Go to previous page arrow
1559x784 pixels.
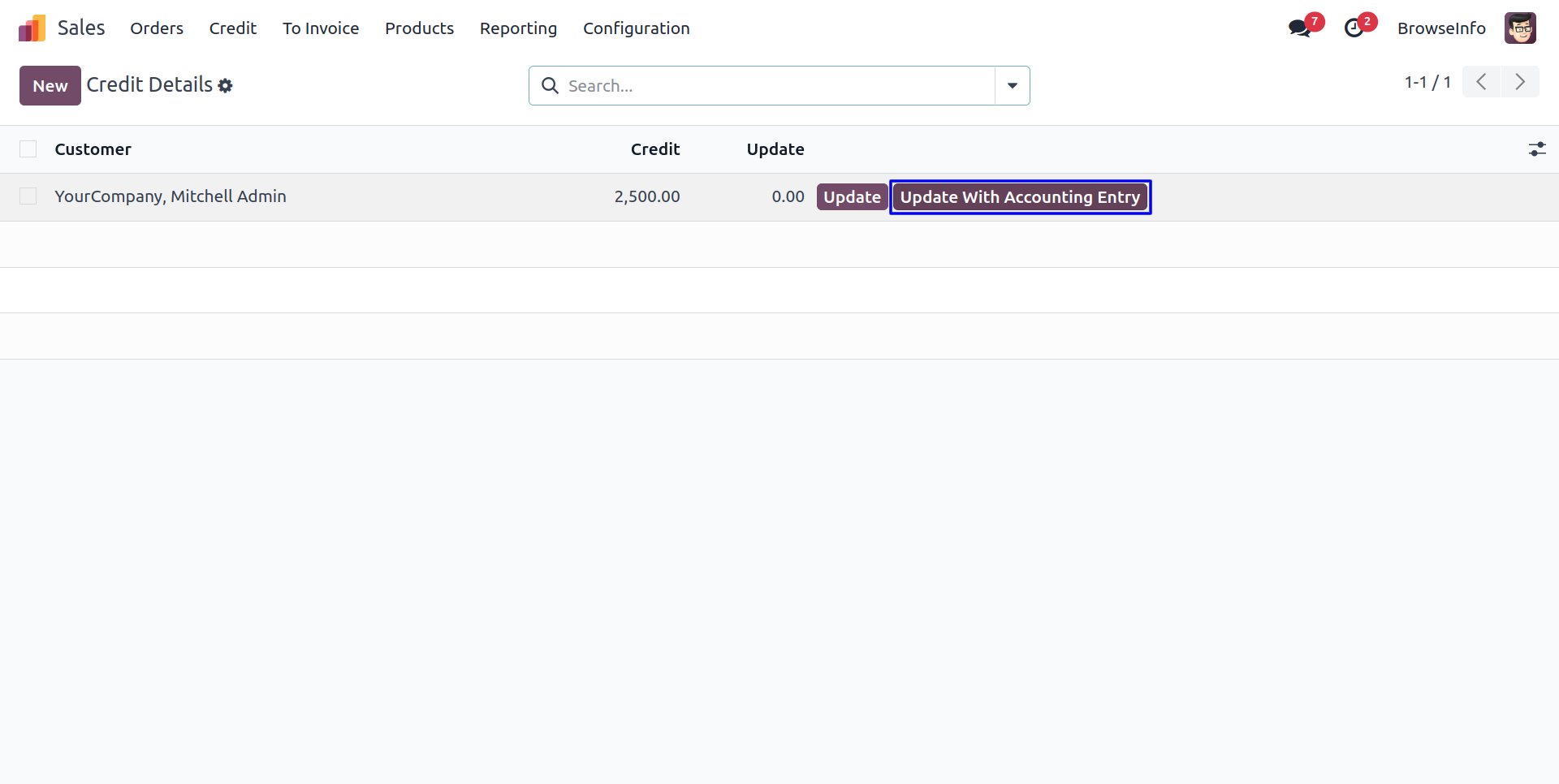coord(1481,82)
